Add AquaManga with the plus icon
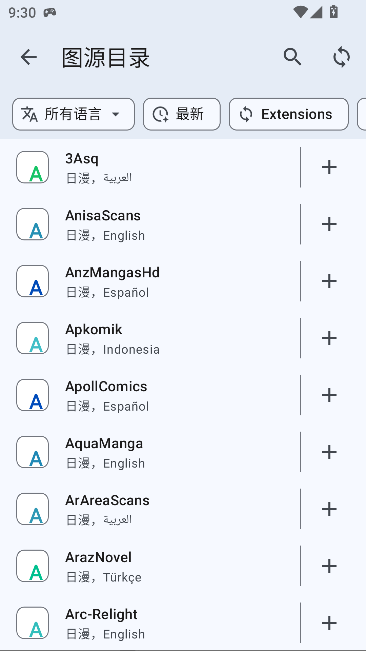Viewport: 366px width, 651px height. (329, 452)
